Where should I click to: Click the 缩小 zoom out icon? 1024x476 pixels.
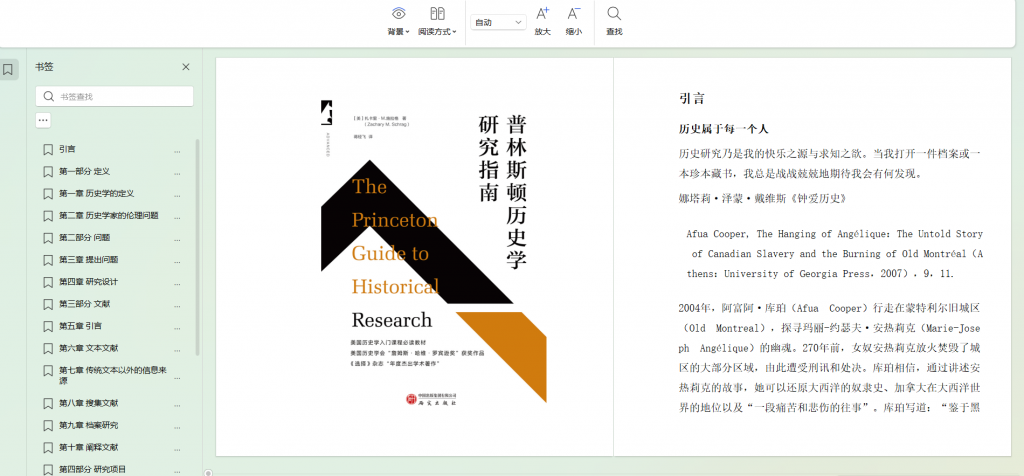pyautogui.click(x=573, y=14)
